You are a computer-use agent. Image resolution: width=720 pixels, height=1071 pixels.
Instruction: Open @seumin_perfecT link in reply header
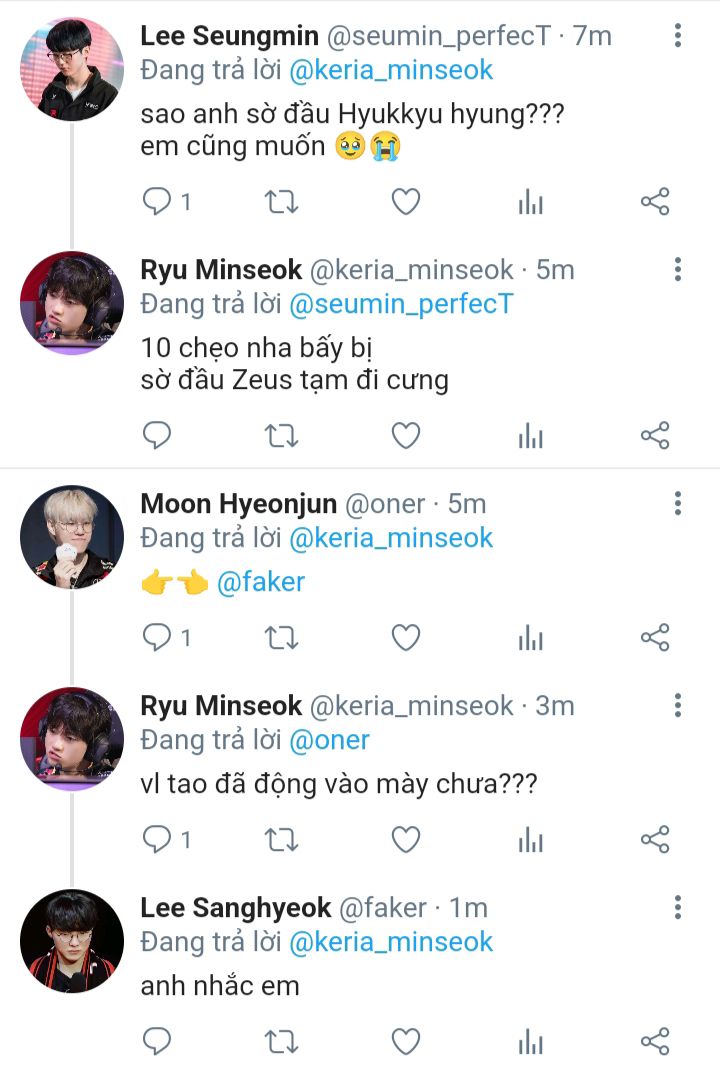(400, 305)
